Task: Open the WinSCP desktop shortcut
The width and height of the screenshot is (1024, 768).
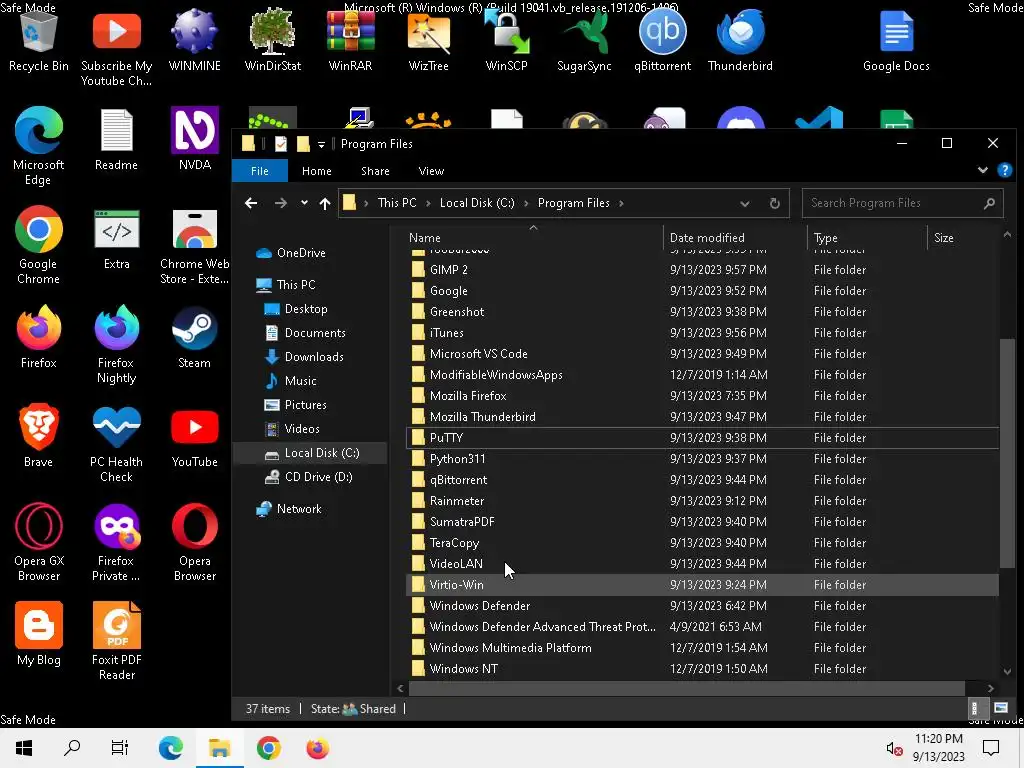Action: 506,40
